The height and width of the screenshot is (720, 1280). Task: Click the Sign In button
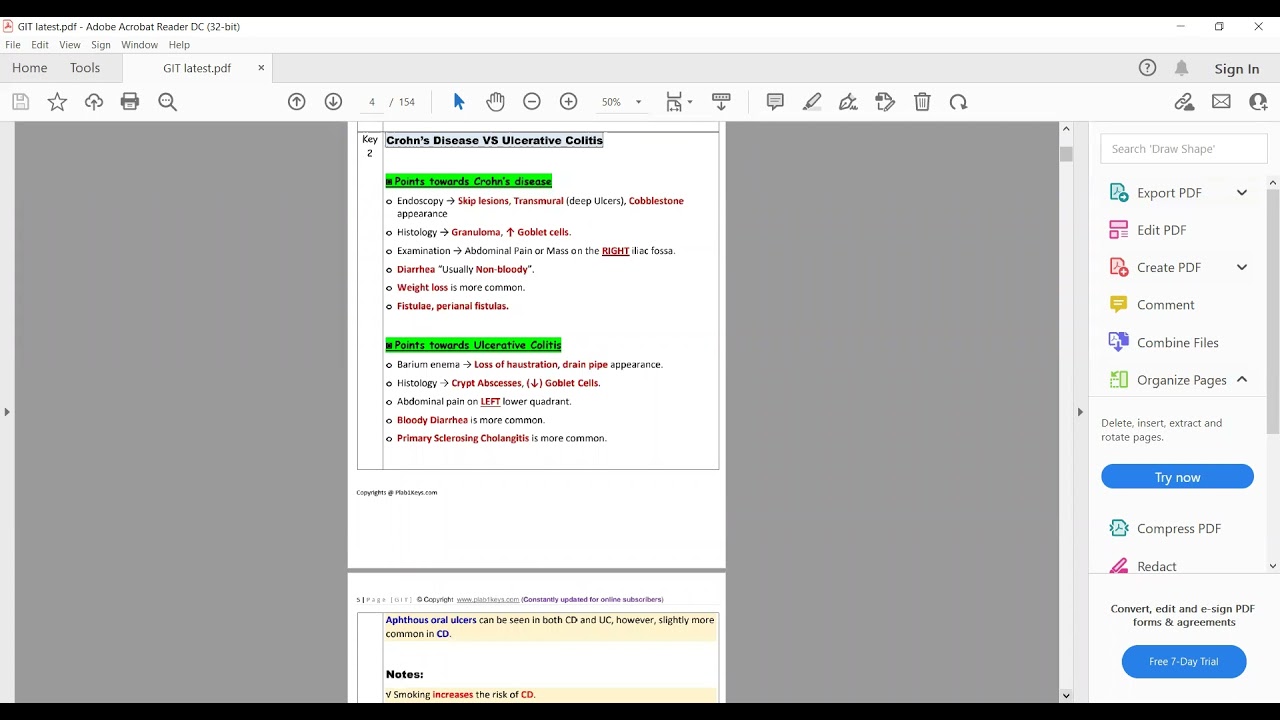coord(1237,69)
